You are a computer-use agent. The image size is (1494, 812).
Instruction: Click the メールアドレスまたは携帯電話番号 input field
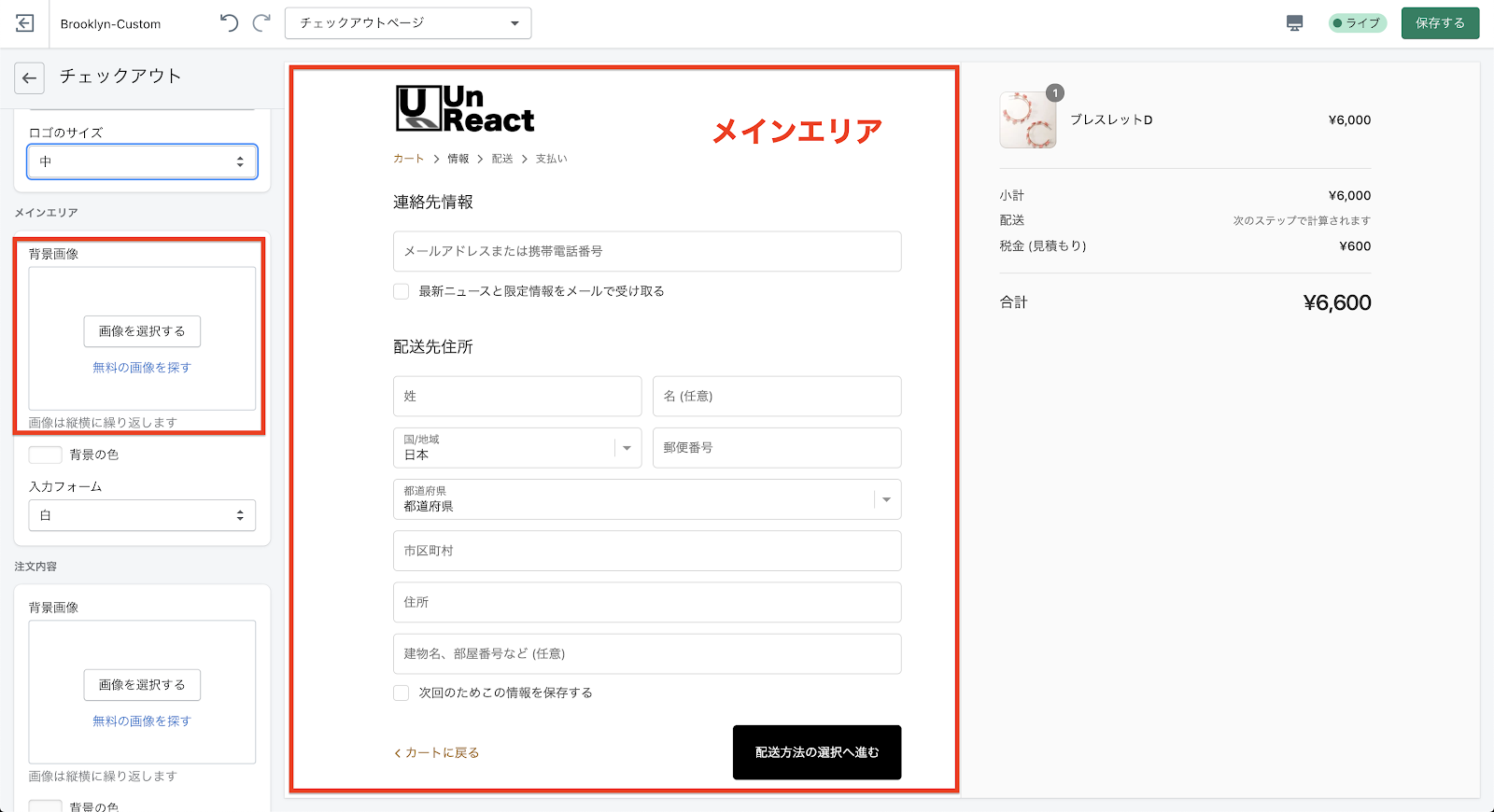tap(646, 251)
